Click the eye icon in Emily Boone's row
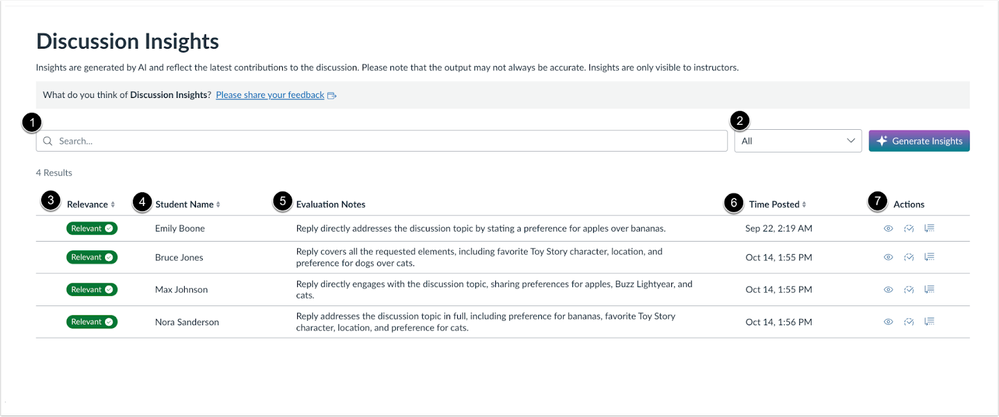 coord(888,229)
